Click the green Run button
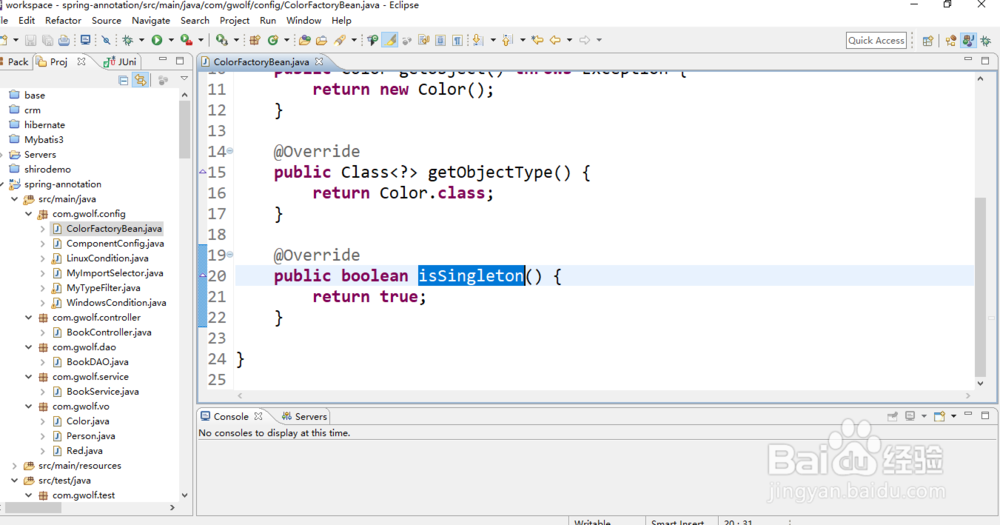 (x=157, y=40)
